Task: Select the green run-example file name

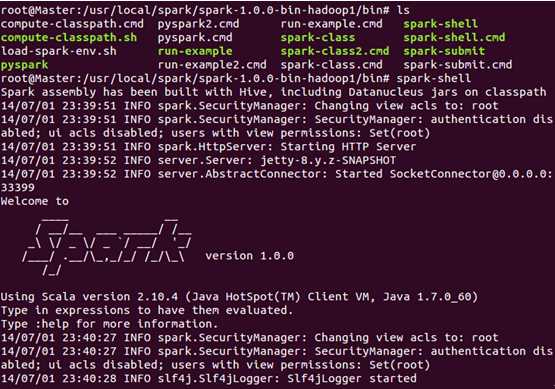Action: (x=195, y=51)
